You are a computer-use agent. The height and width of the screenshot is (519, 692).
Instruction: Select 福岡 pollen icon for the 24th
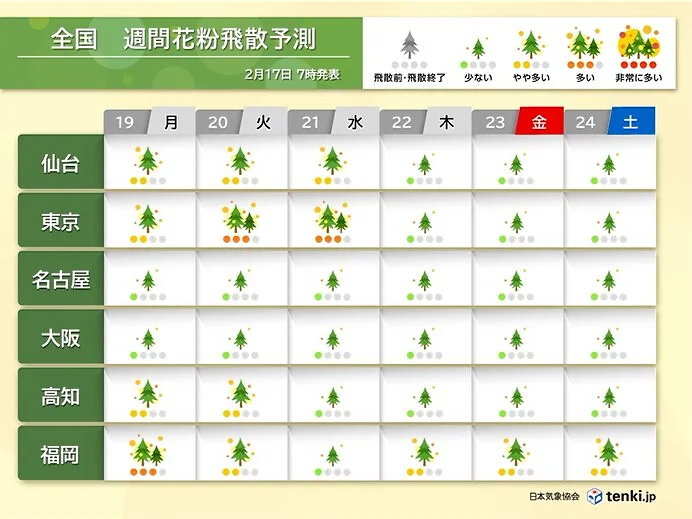point(609,452)
